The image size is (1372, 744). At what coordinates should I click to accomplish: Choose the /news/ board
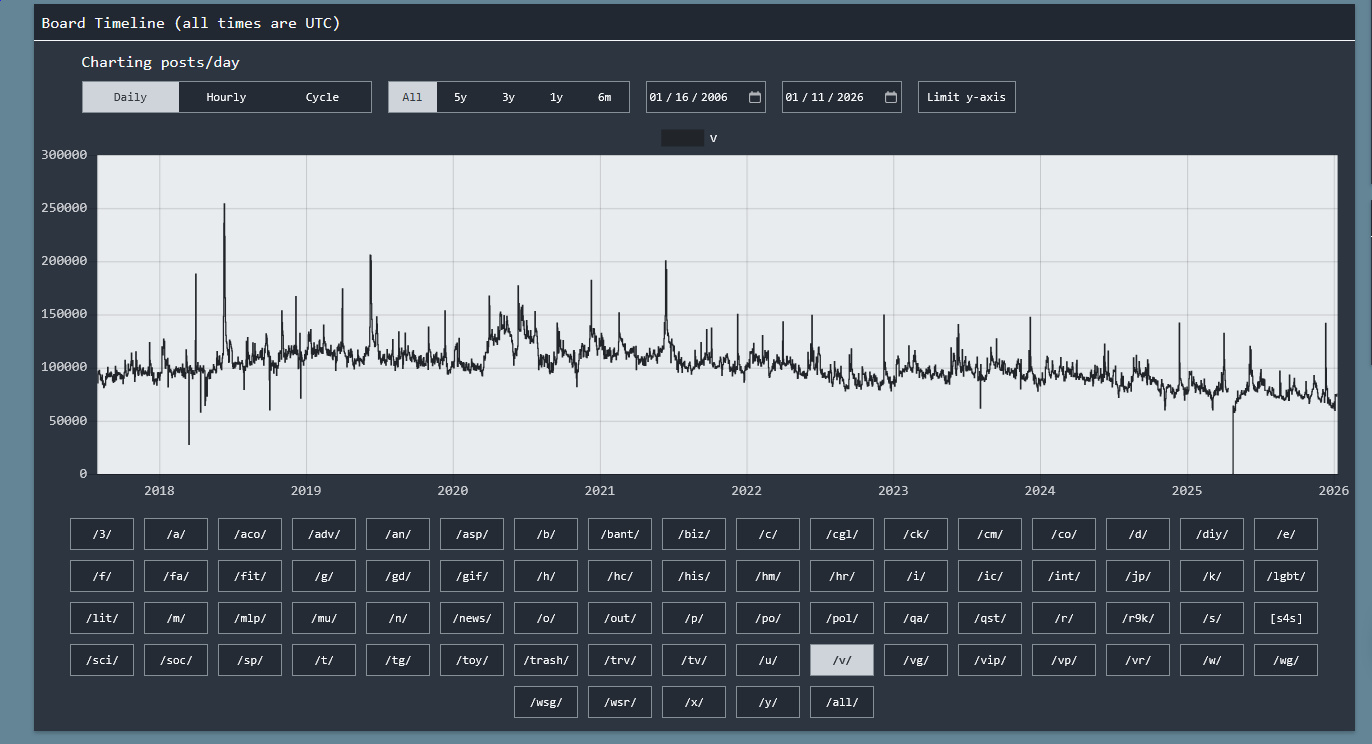point(472,618)
